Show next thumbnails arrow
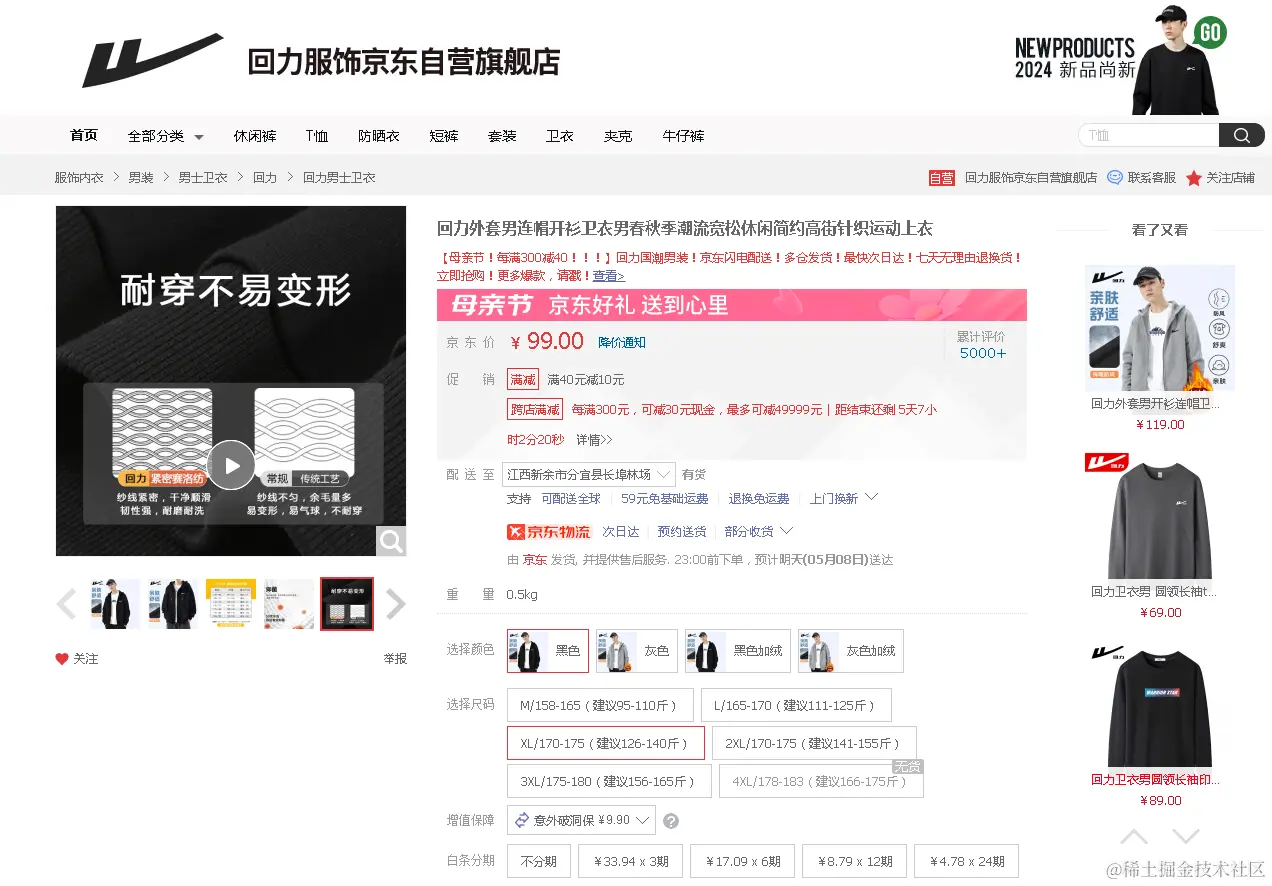 (396, 604)
